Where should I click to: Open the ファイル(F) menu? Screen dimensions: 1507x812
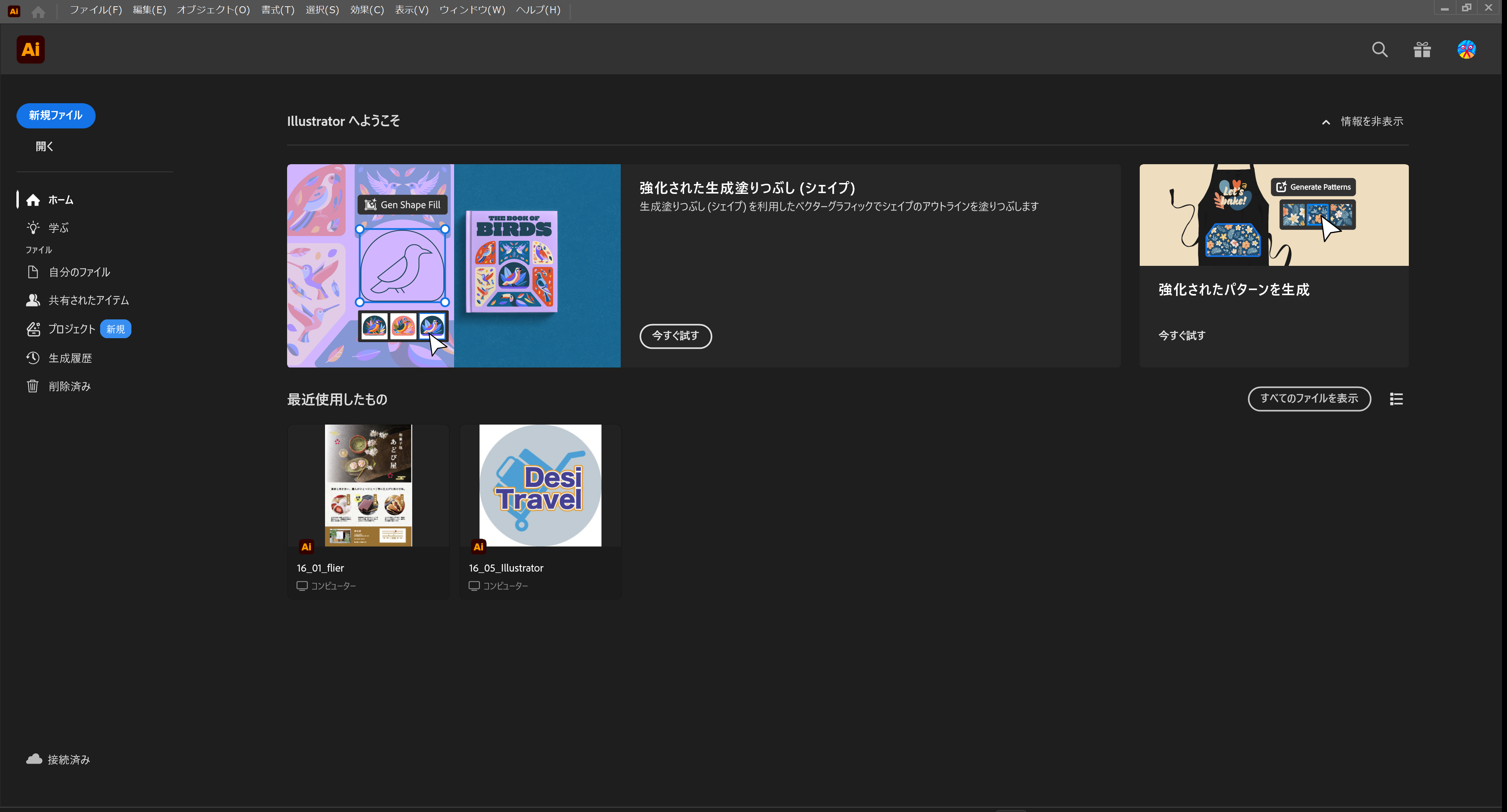pos(95,10)
